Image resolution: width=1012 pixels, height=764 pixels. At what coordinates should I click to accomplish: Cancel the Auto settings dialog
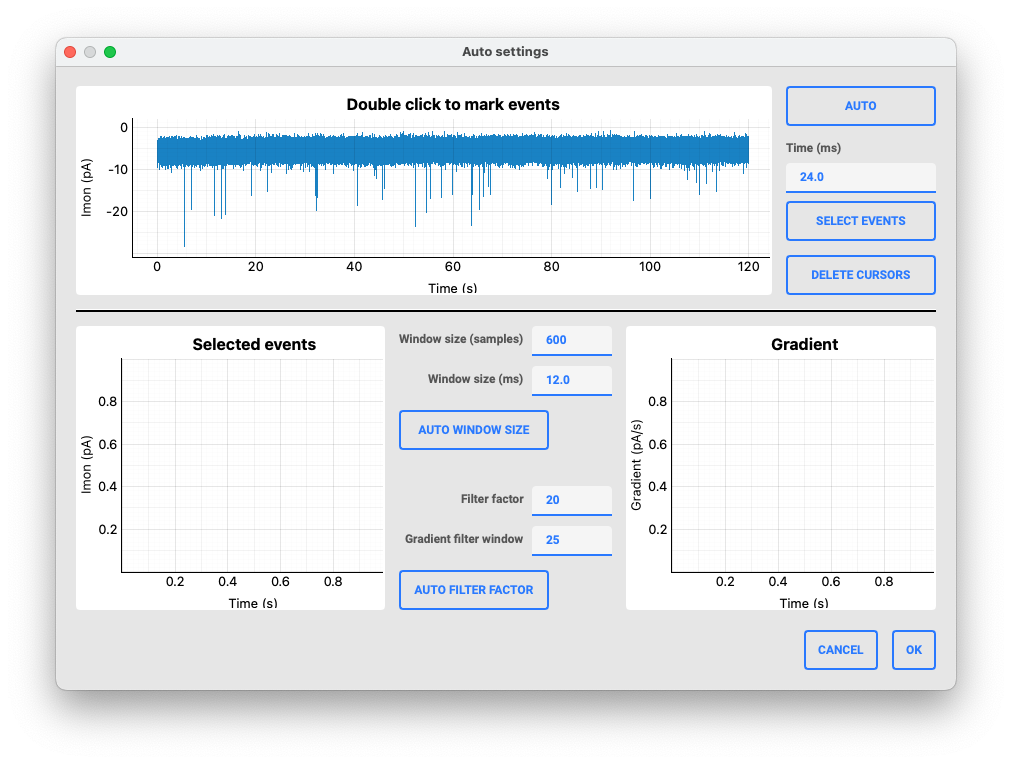pos(840,650)
